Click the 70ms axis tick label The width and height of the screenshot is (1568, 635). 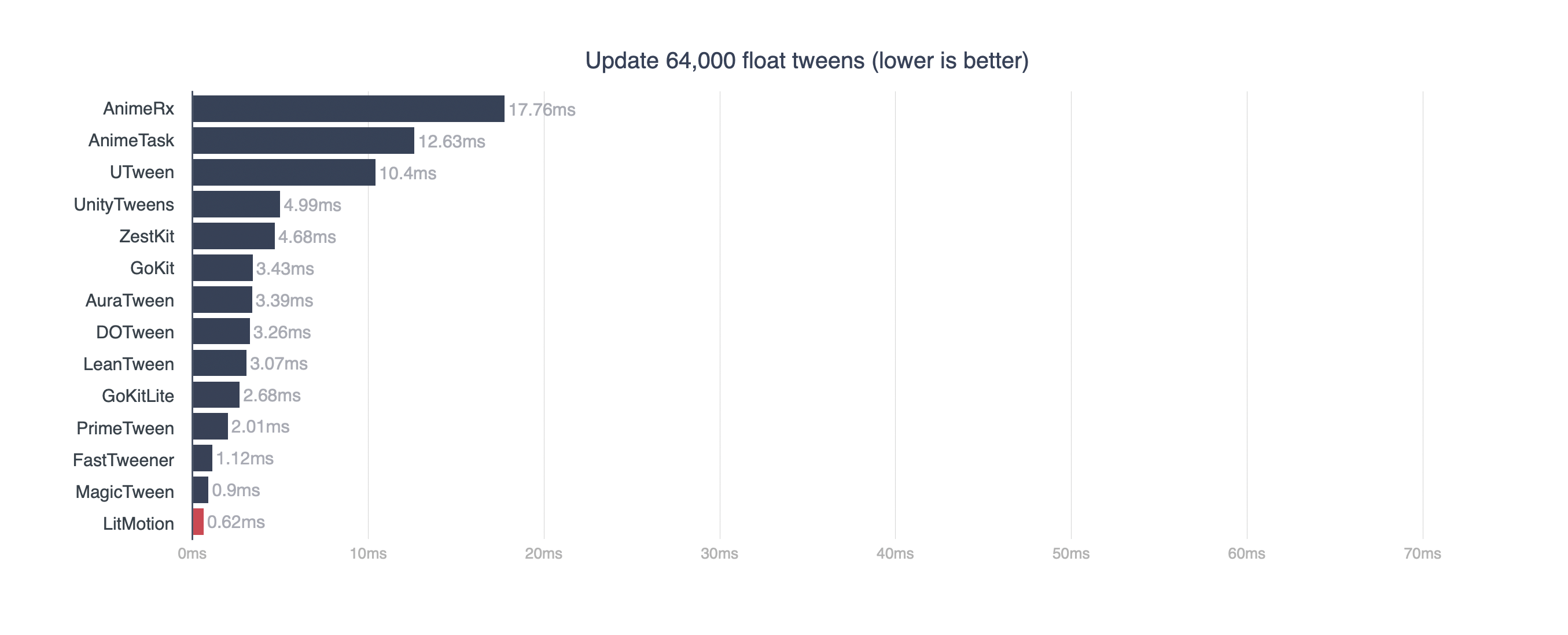click(1423, 553)
